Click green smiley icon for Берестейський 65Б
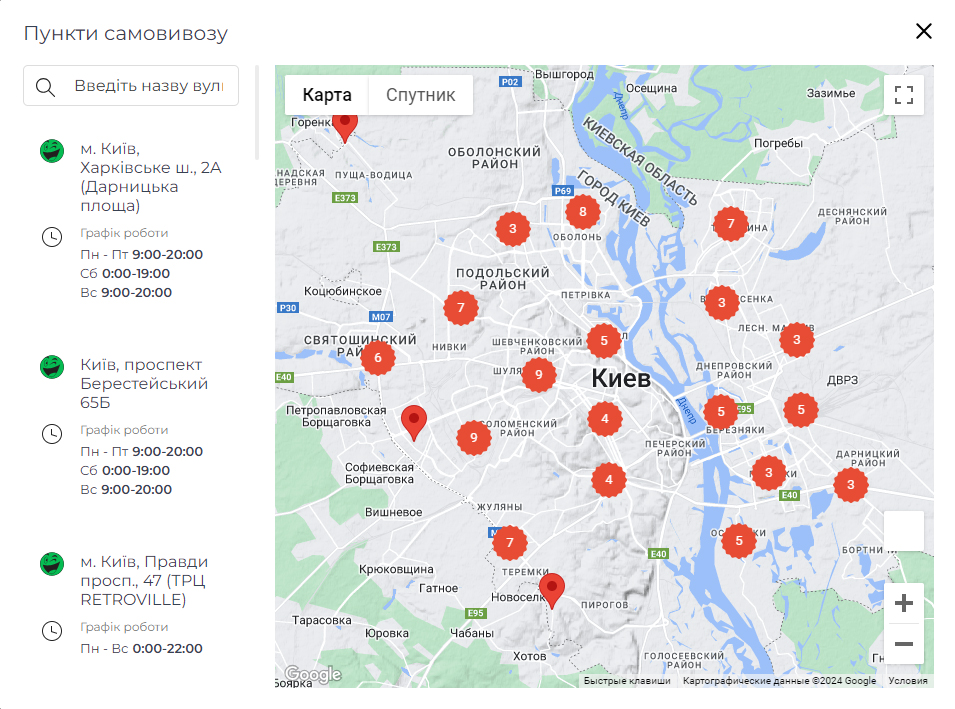 pyautogui.click(x=52, y=367)
